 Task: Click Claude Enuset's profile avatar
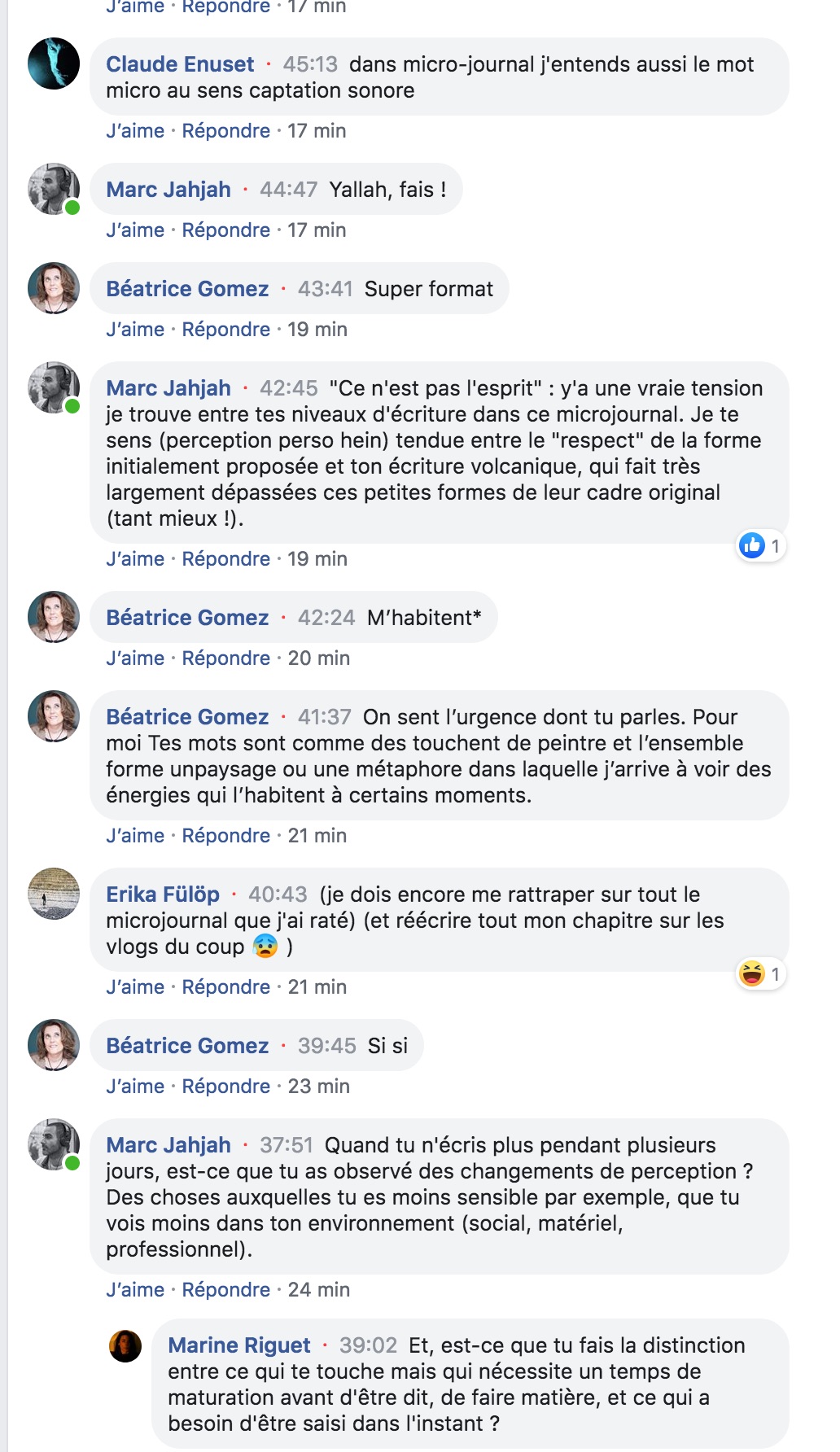point(54,63)
